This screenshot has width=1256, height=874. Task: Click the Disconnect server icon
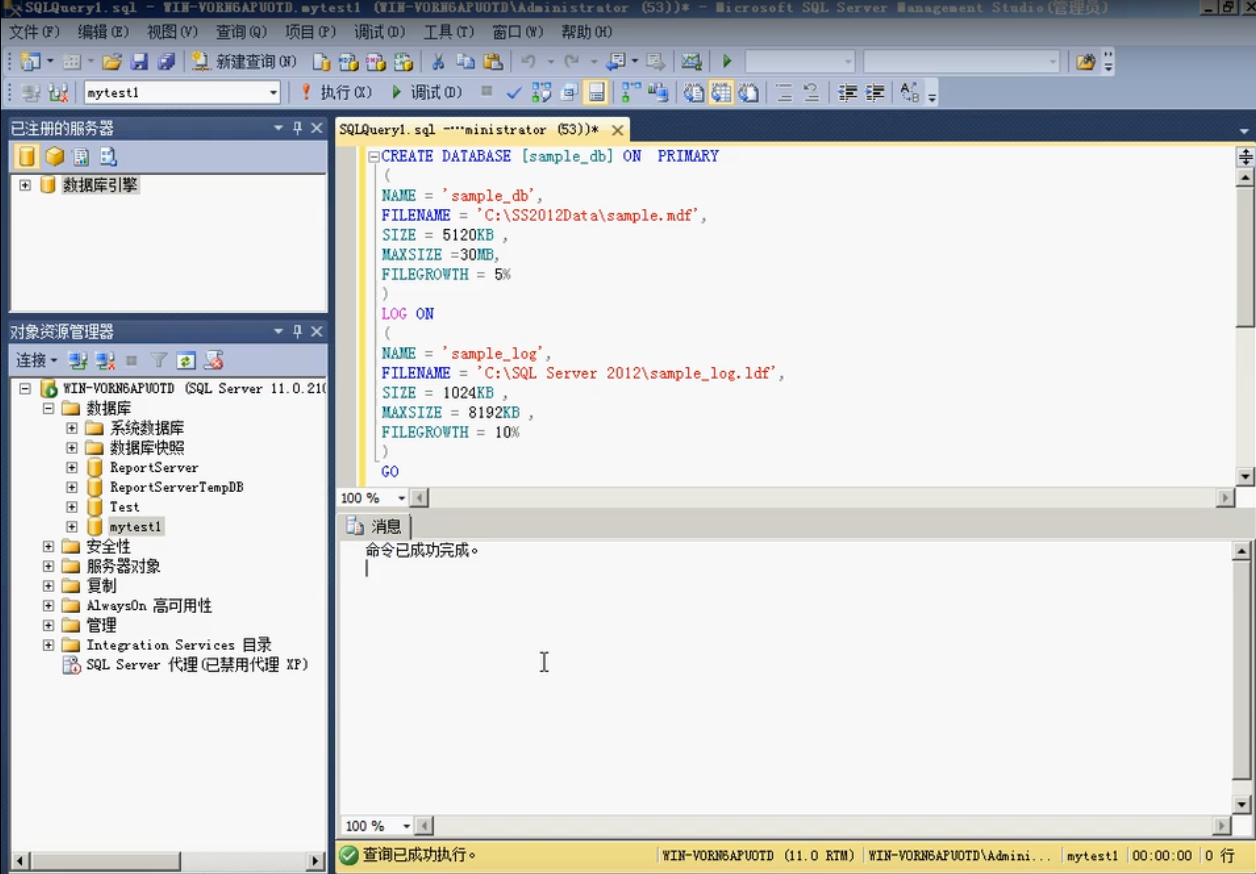[x=105, y=360]
